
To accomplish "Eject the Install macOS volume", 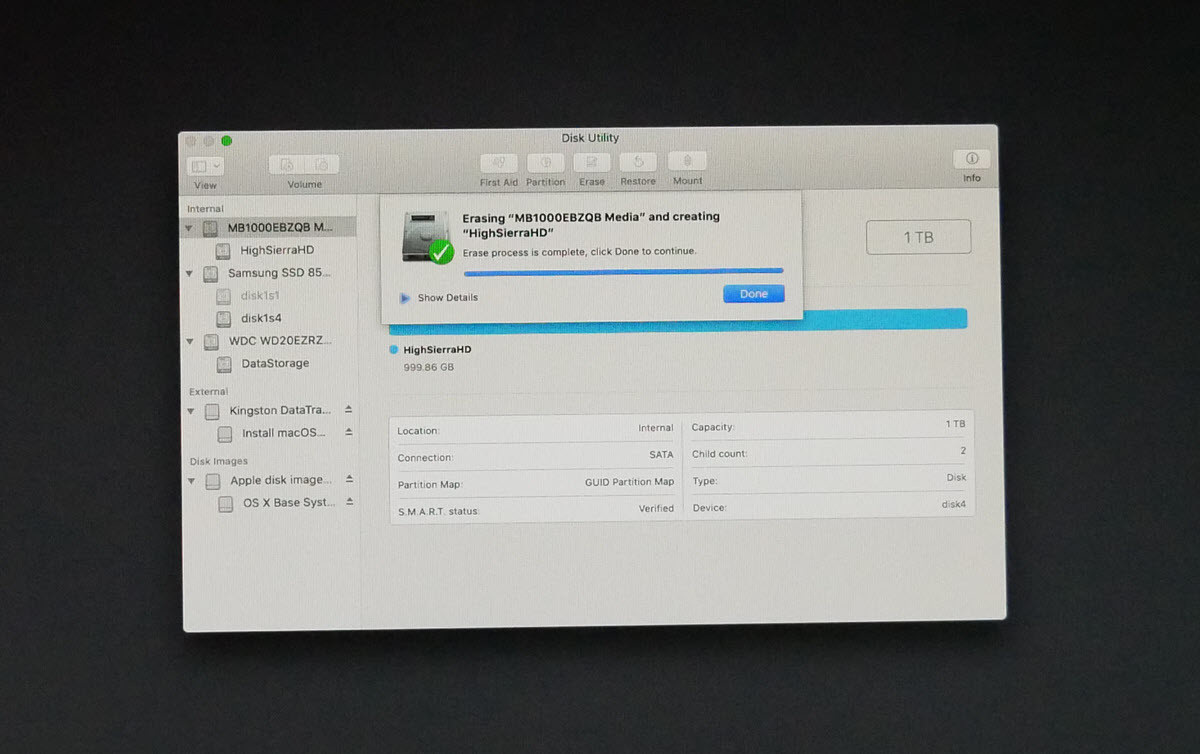I will coord(349,433).
